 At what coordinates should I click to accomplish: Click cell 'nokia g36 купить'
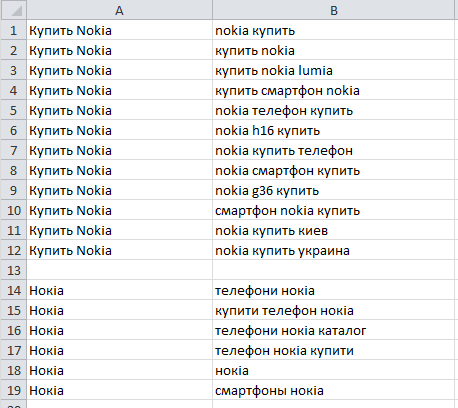coord(333,190)
